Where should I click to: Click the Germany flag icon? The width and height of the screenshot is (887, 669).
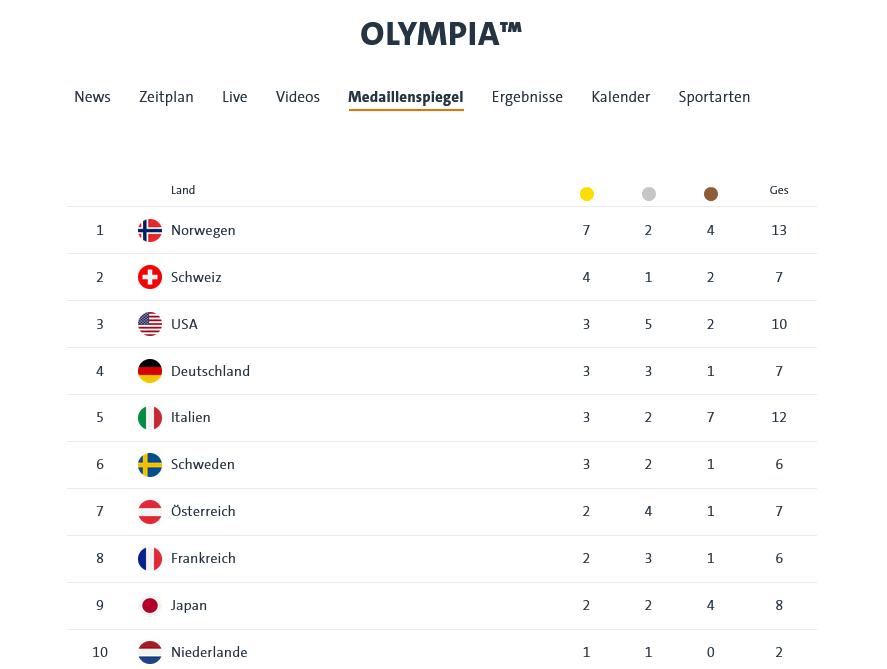point(150,371)
